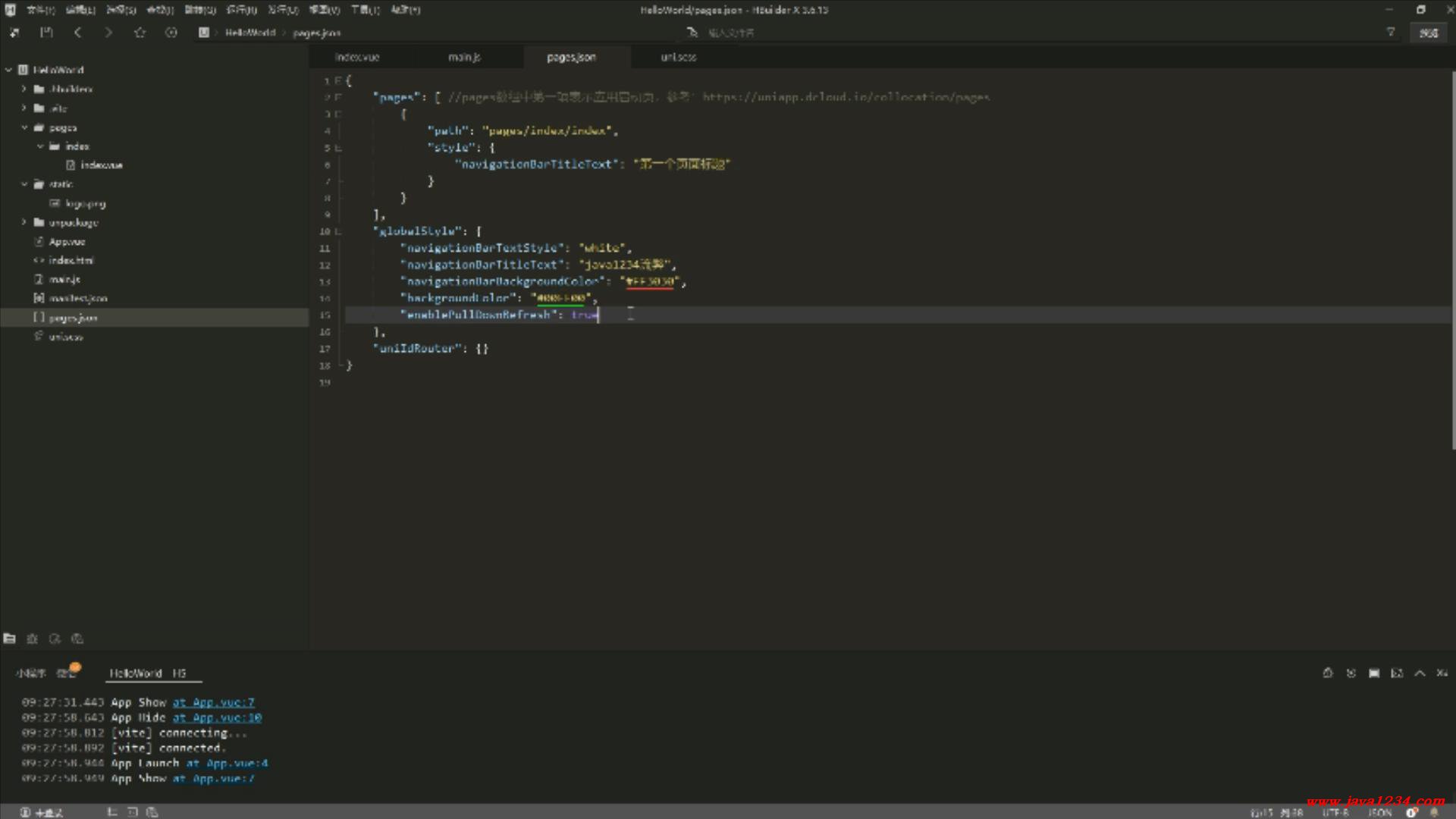Switch to the uni.scss editor tab
1456x819 pixels.
(678, 57)
